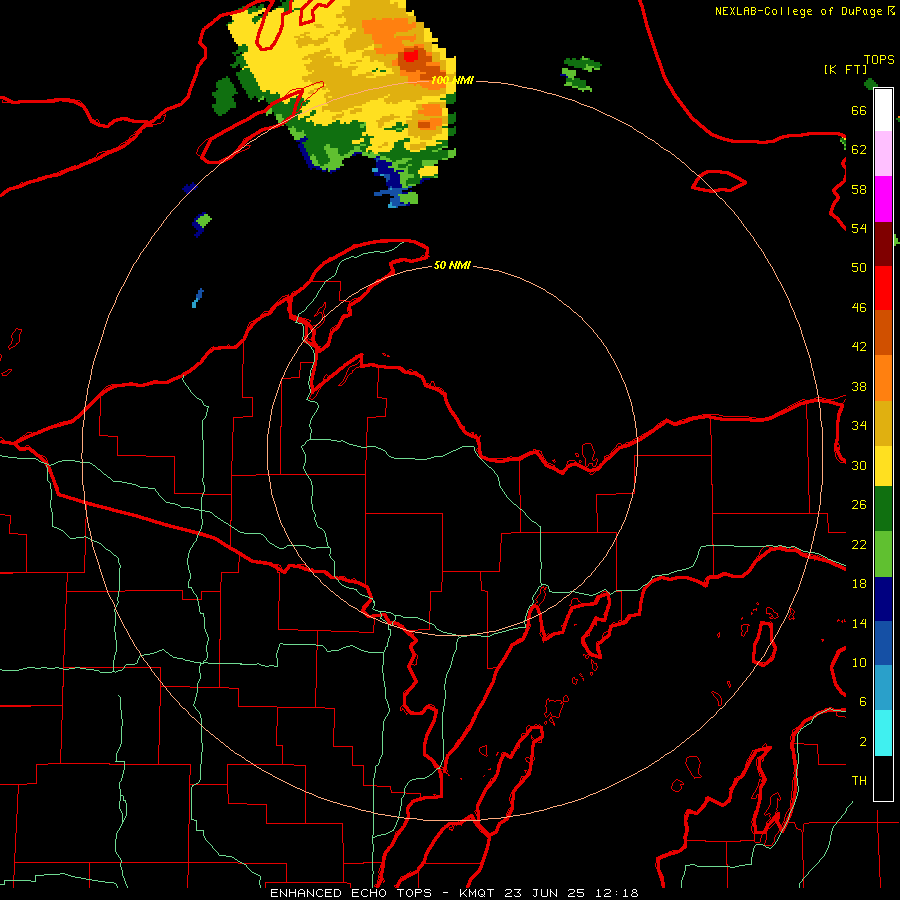Select the magenta 58 kft legend swatch

883,199
